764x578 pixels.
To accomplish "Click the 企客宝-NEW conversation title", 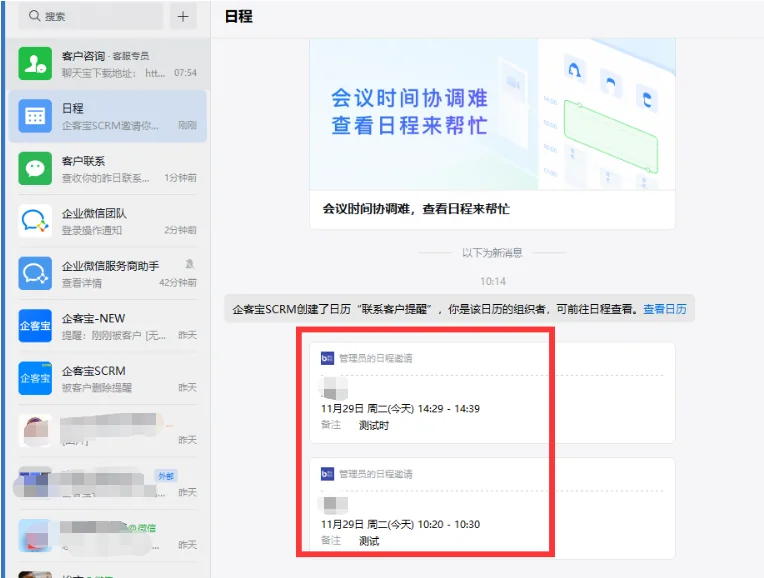I will [93, 318].
